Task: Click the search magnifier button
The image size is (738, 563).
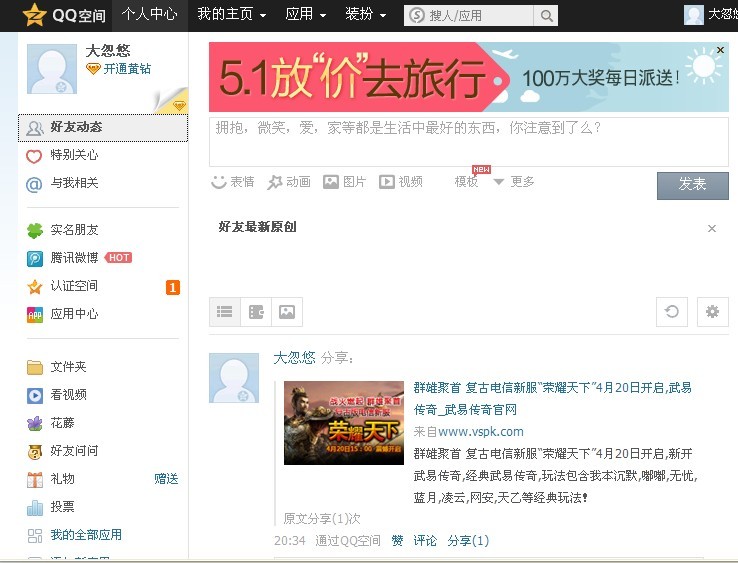Action: [x=546, y=16]
